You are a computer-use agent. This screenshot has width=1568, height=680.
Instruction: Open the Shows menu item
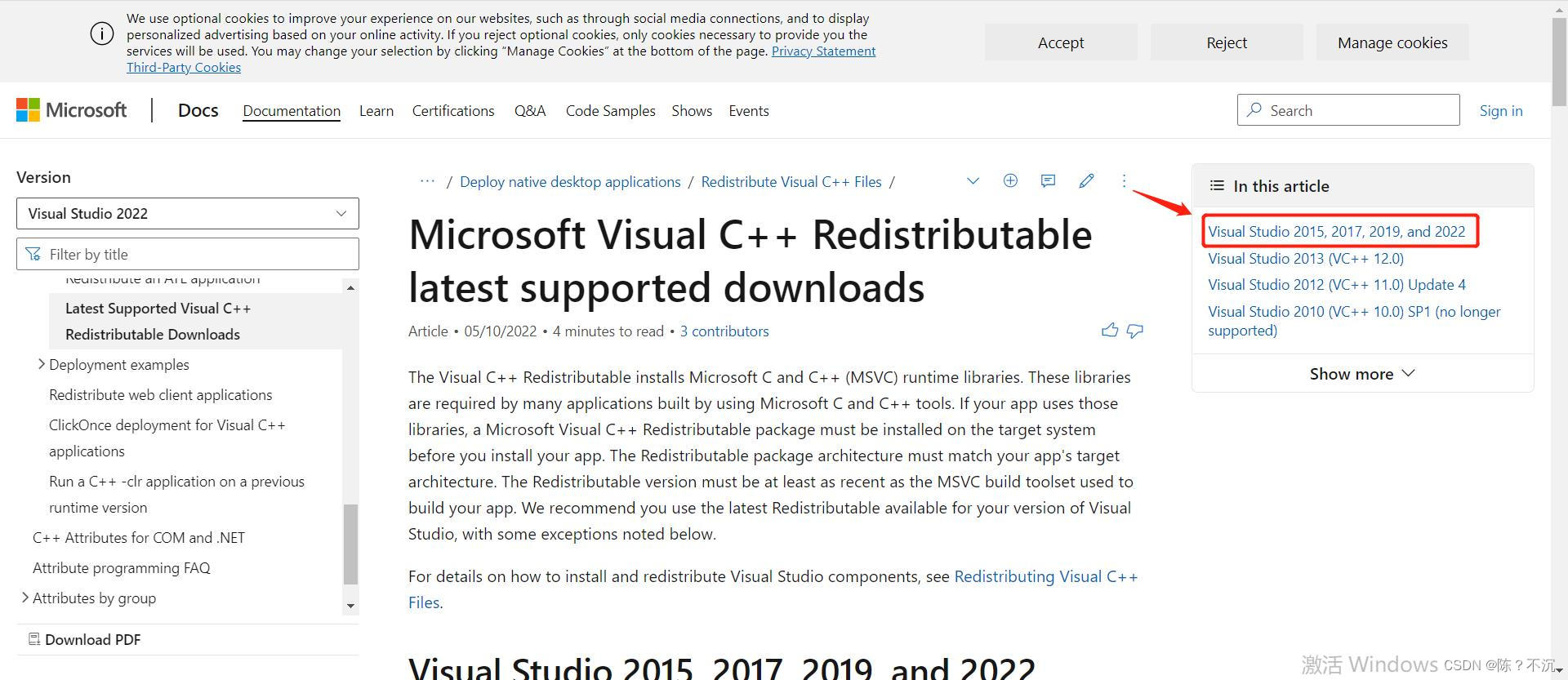pyautogui.click(x=692, y=110)
